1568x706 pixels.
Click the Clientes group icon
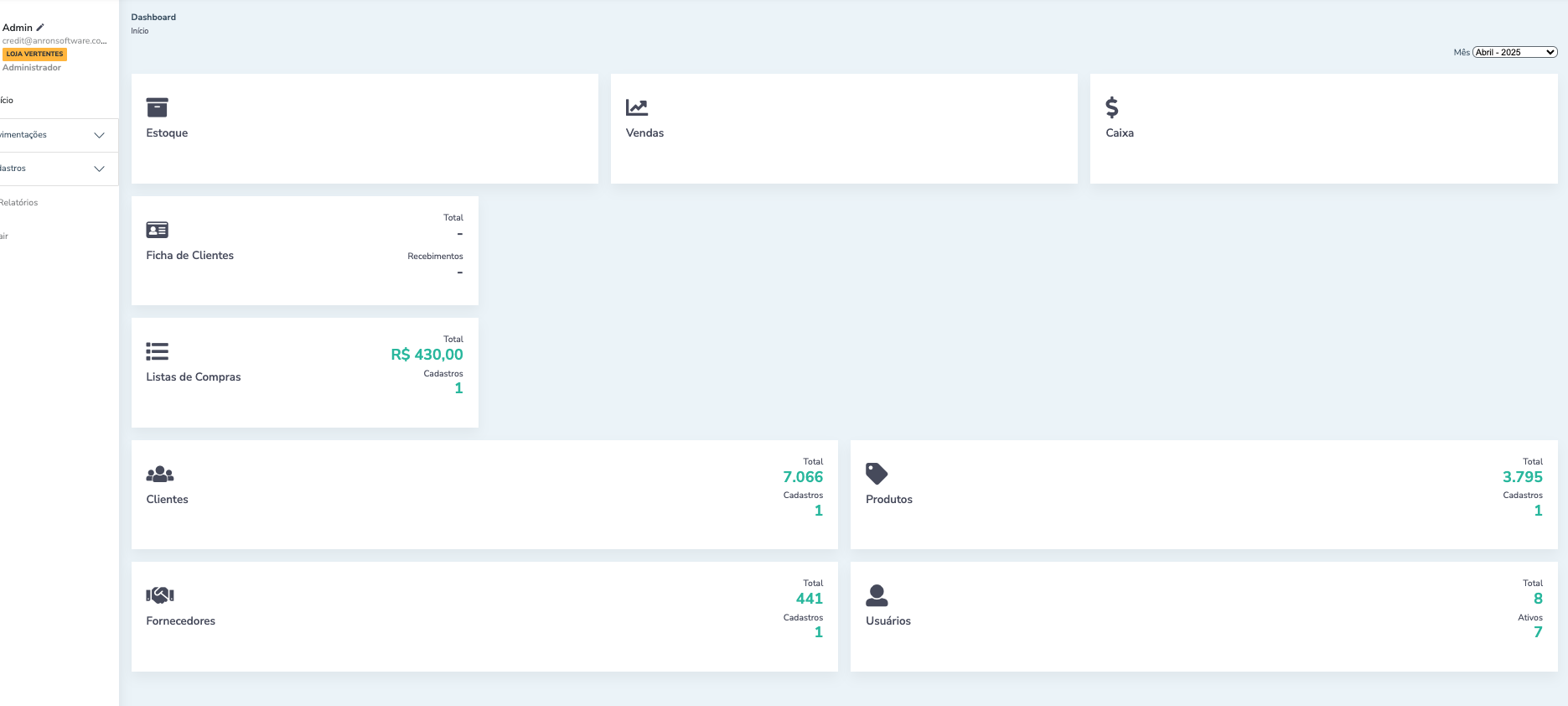point(159,474)
